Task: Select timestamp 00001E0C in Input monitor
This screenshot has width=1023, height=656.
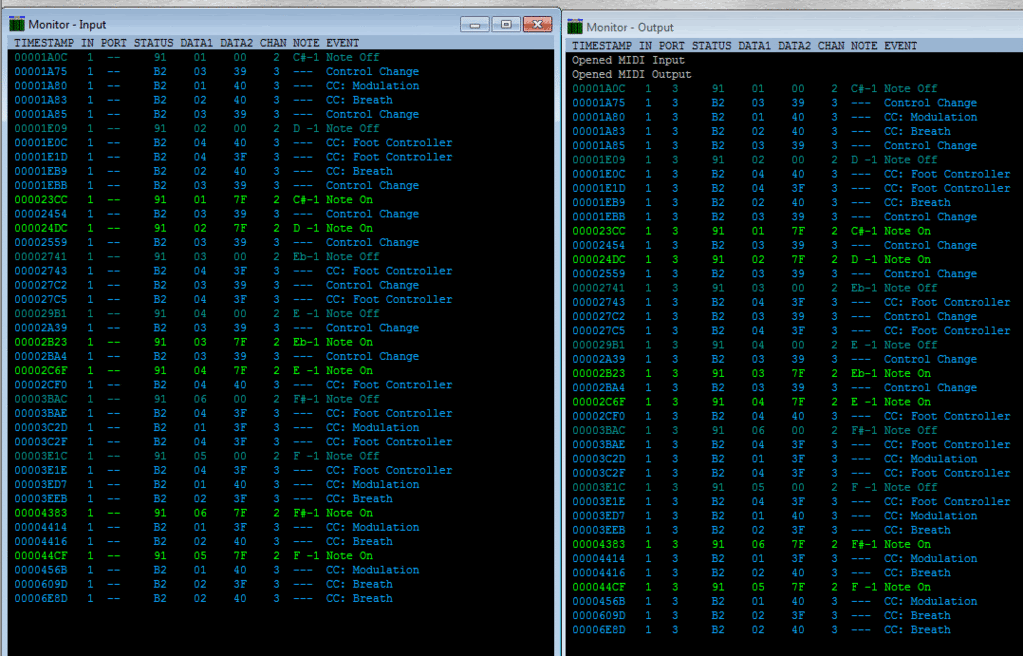Action: [x=40, y=143]
